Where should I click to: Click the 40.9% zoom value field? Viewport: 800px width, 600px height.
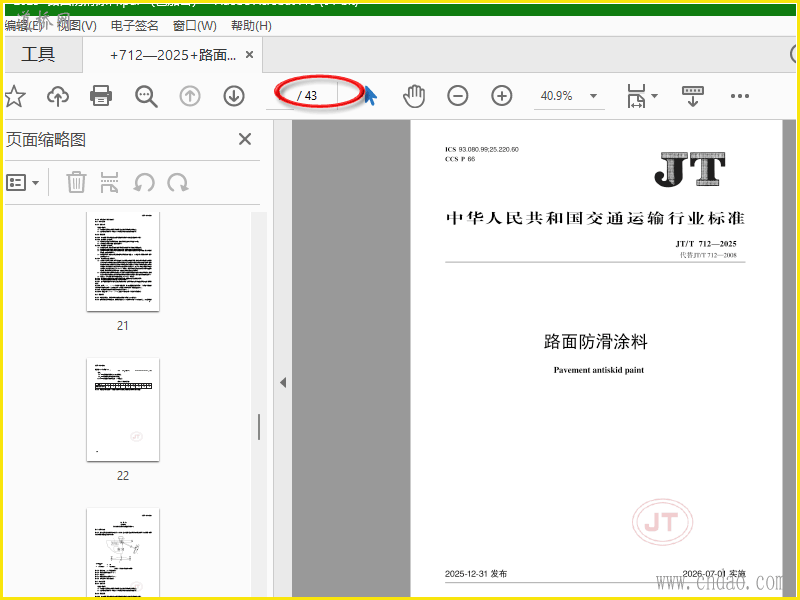coord(557,96)
